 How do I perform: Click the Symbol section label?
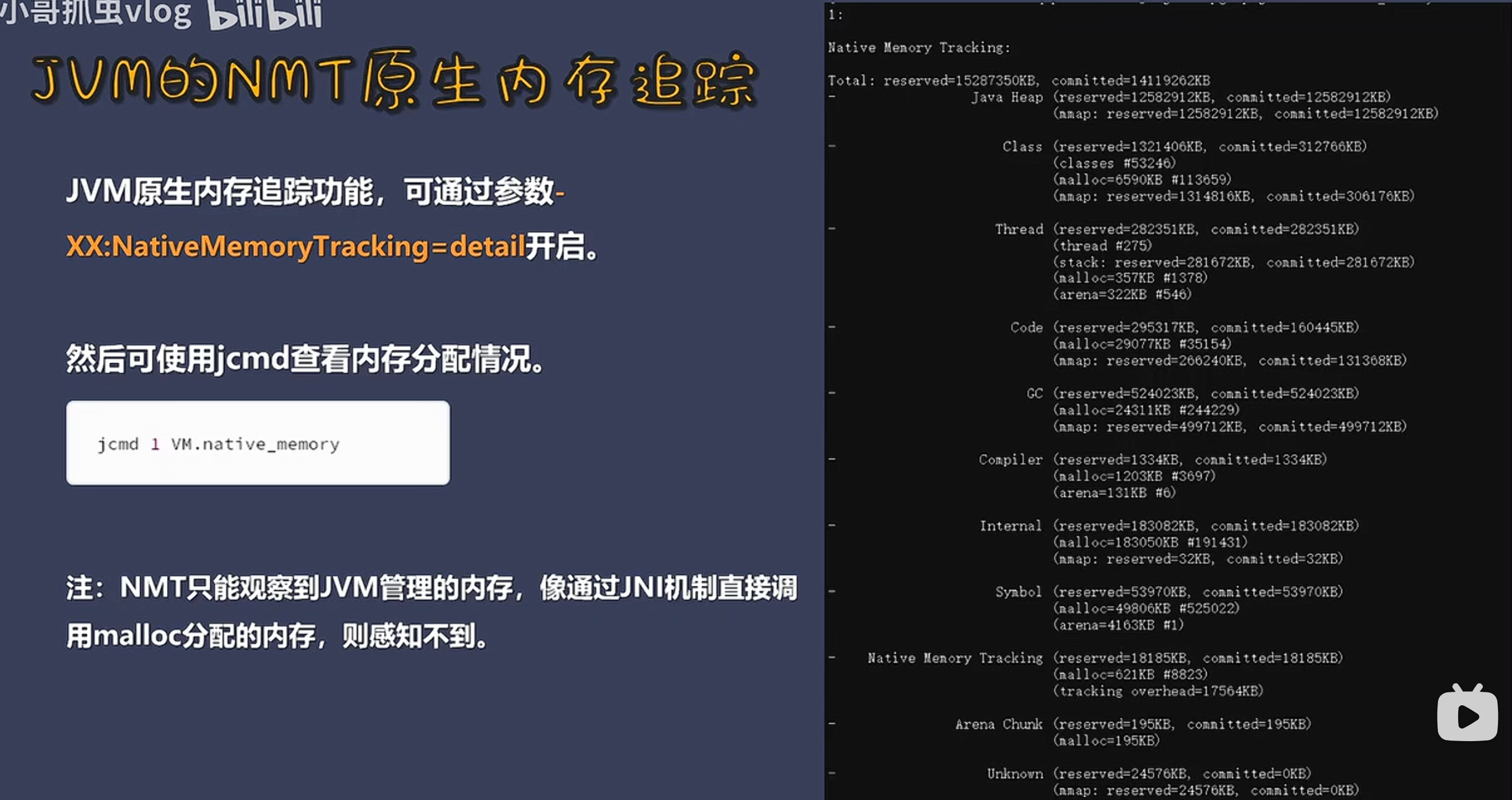click(1018, 591)
